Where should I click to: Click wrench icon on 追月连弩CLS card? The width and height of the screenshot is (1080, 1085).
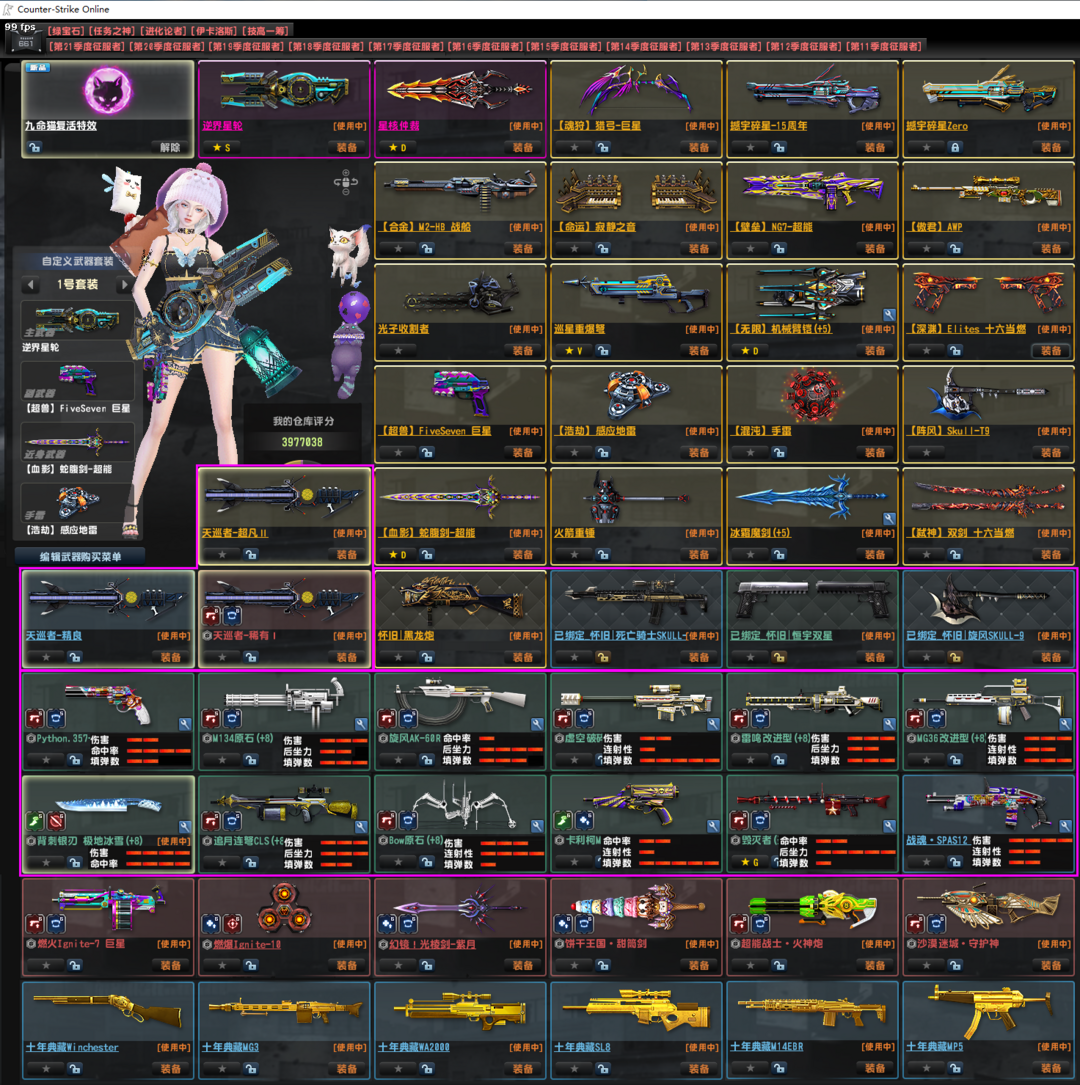click(360, 826)
